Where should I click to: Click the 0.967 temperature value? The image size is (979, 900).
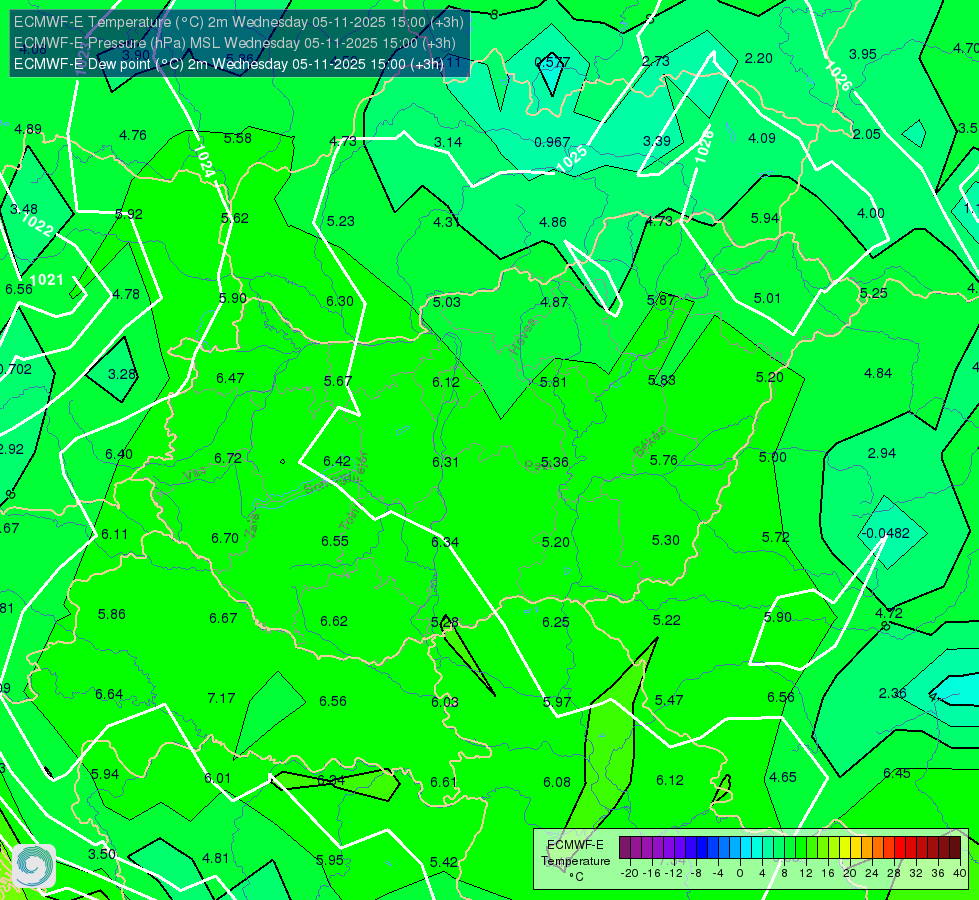click(x=552, y=142)
